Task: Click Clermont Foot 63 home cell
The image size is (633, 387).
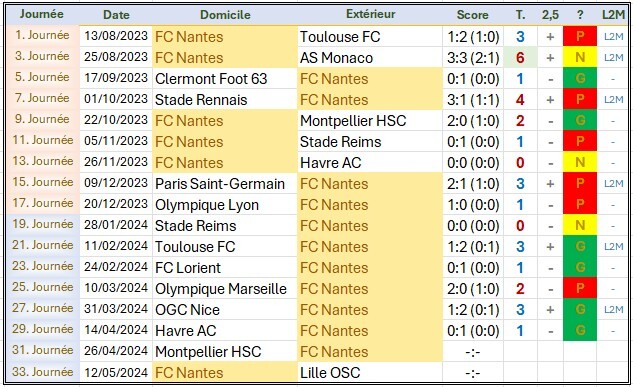Action: [x=225, y=79]
